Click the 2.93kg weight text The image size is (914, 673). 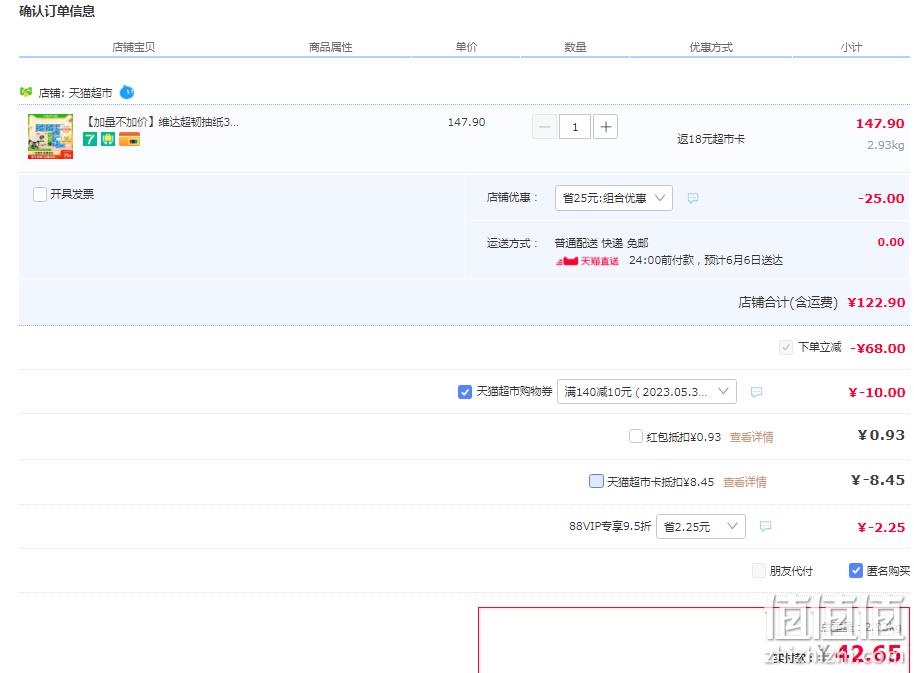(x=885, y=145)
